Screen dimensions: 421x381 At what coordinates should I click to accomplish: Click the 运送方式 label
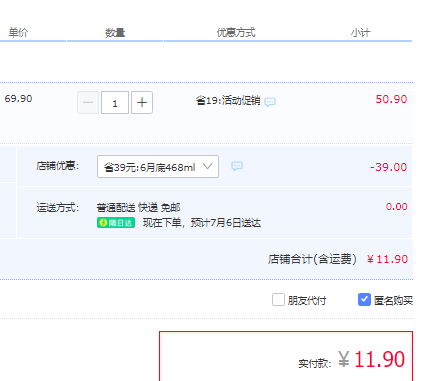[58, 208]
